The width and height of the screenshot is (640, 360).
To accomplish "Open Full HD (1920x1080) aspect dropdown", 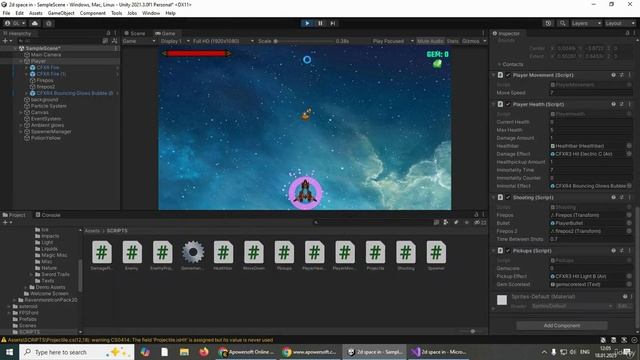I will (x=223, y=41).
